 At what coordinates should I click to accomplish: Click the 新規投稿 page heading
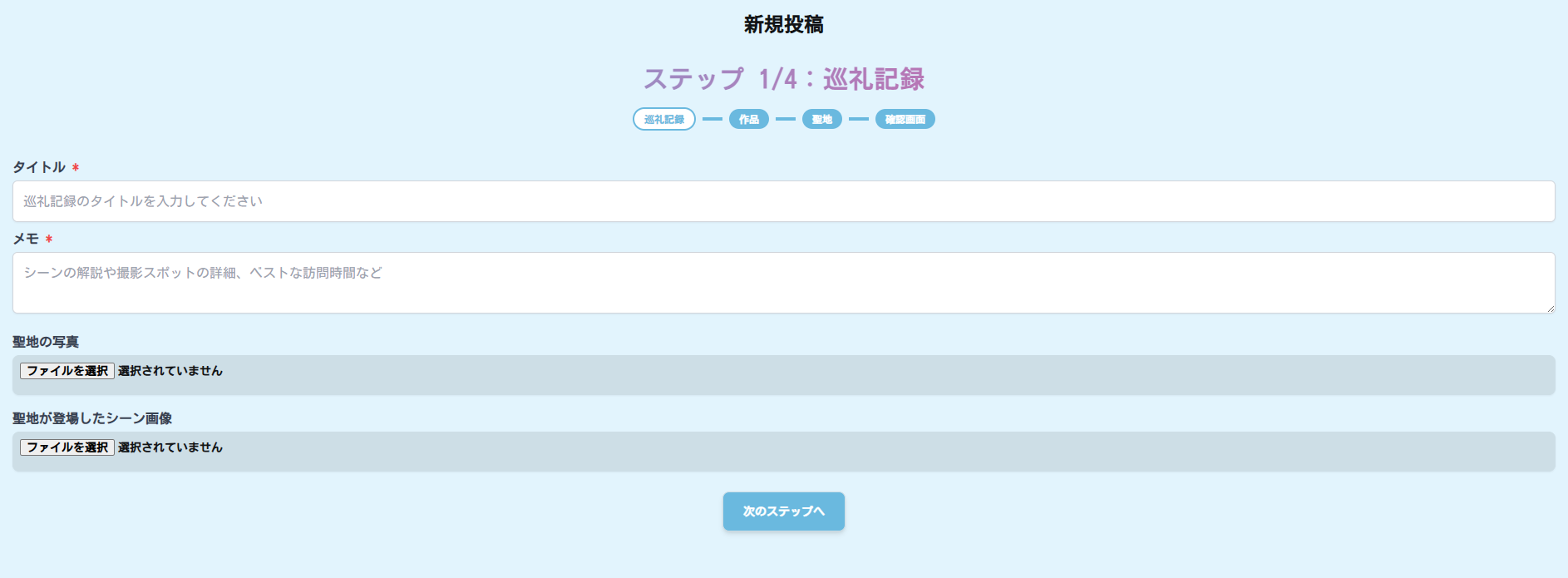783,24
